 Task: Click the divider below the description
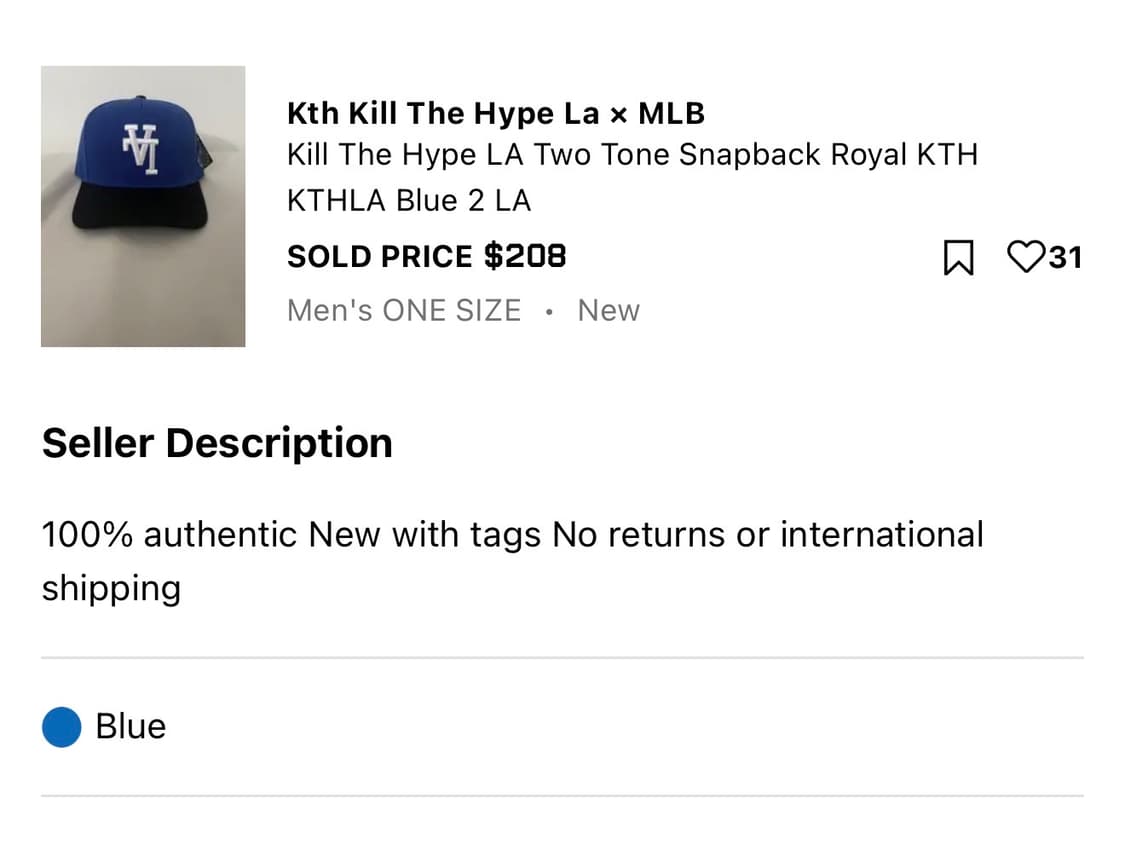(562, 656)
